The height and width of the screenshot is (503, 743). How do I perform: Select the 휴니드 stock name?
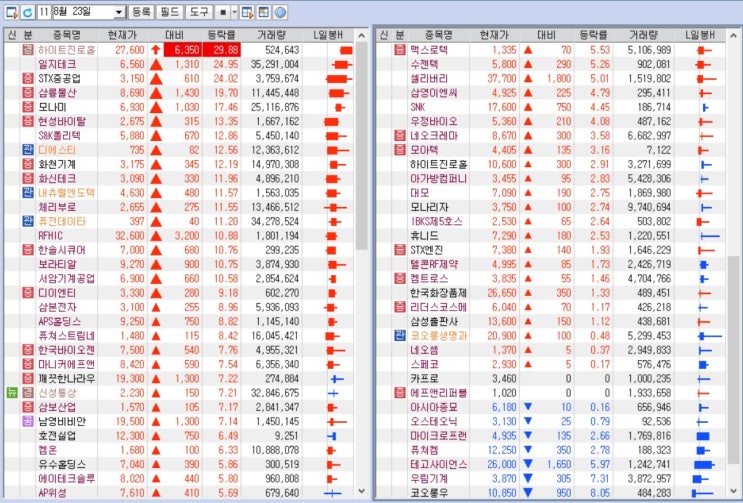tap(424, 235)
